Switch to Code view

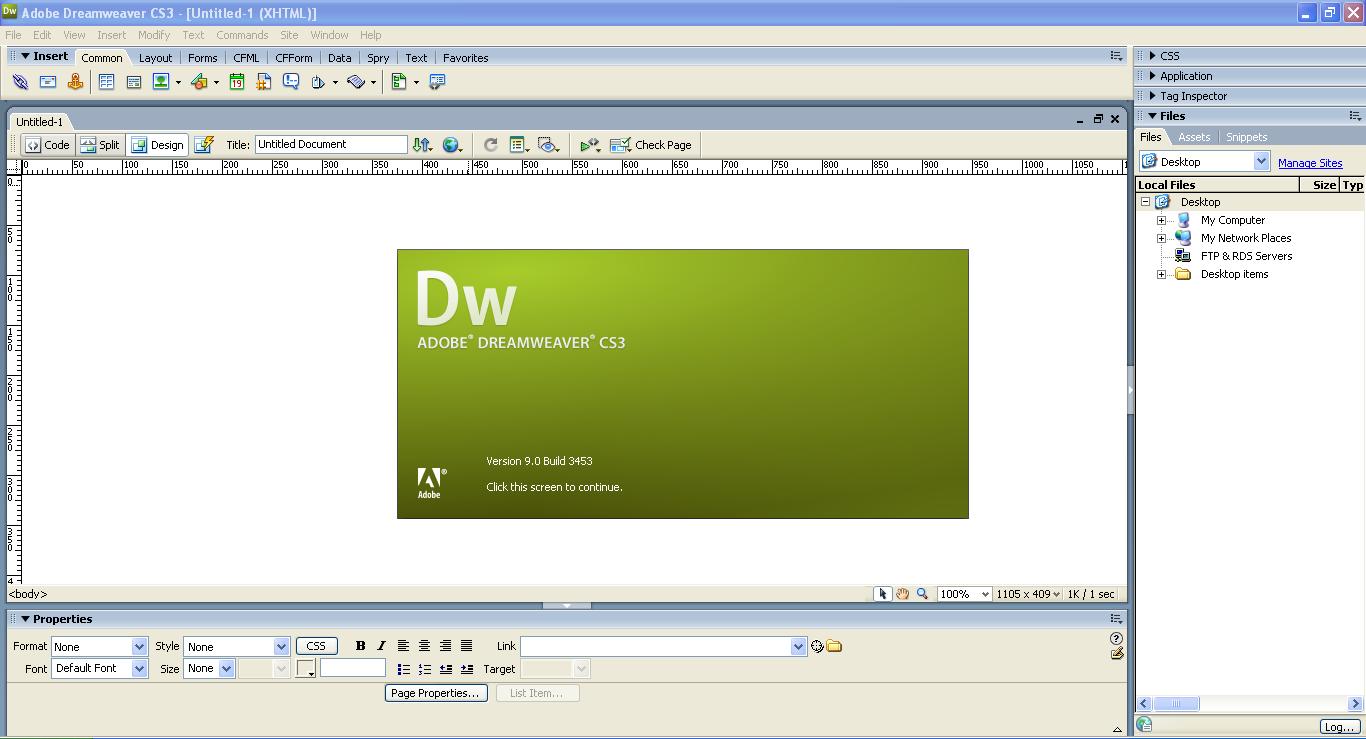click(48, 145)
